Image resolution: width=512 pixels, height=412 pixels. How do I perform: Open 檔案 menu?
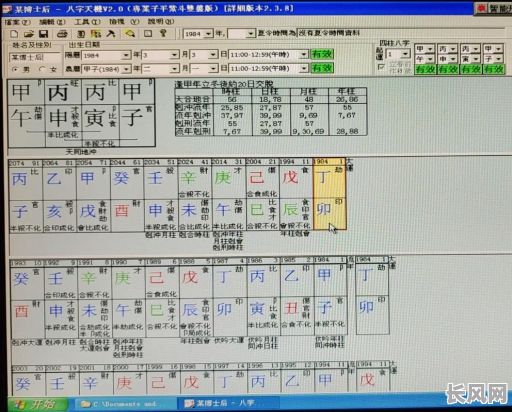coord(18,22)
